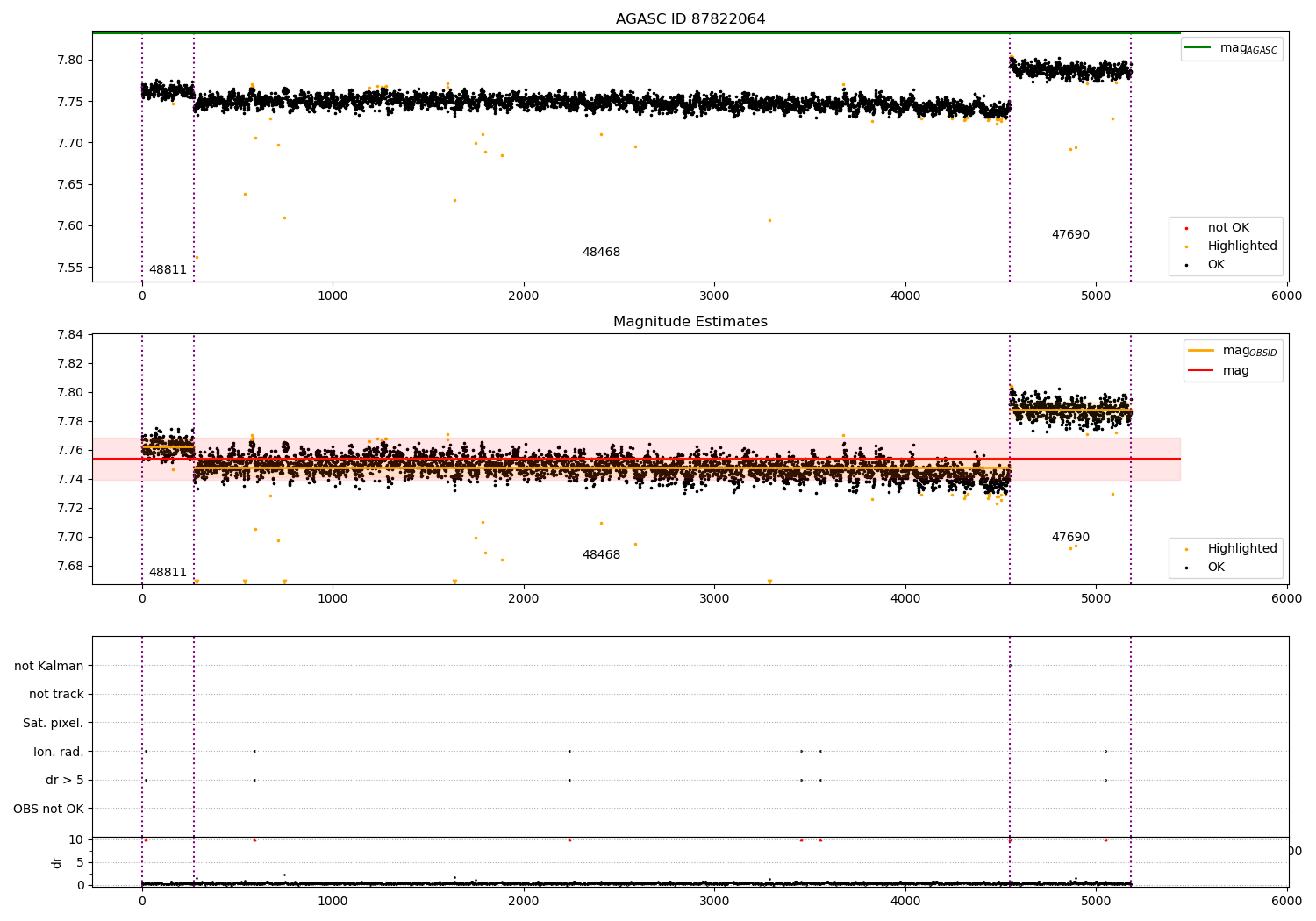
Task: Click the 4000 x-axis tick under bottom plot
Action: [905, 901]
